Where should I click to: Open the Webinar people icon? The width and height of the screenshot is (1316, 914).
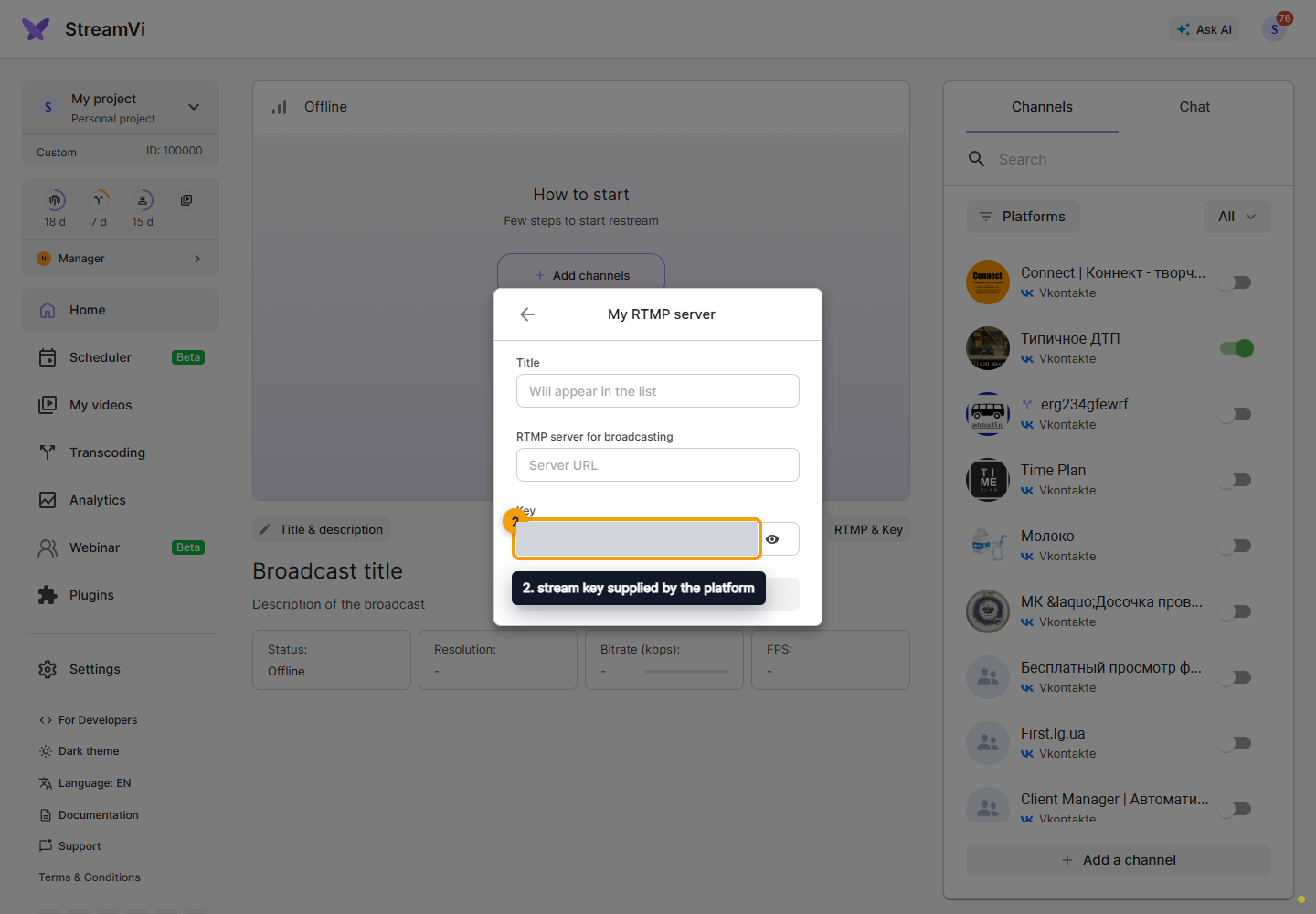click(48, 547)
